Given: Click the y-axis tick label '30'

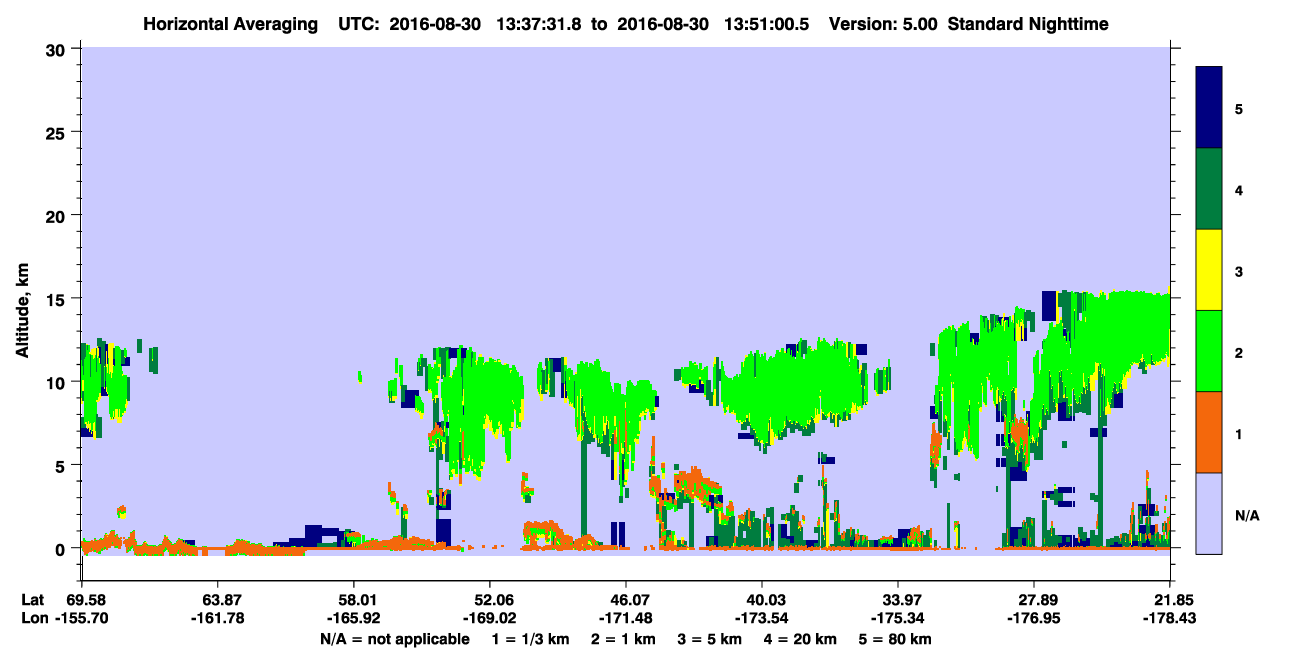Looking at the screenshot, I should point(58,48).
